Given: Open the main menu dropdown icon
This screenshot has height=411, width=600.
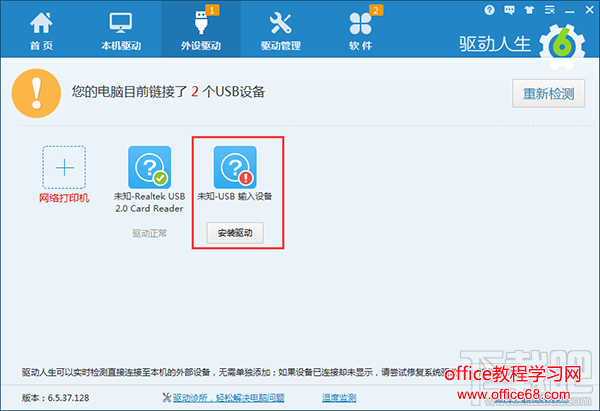Looking at the screenshot, I should (549, 10).
